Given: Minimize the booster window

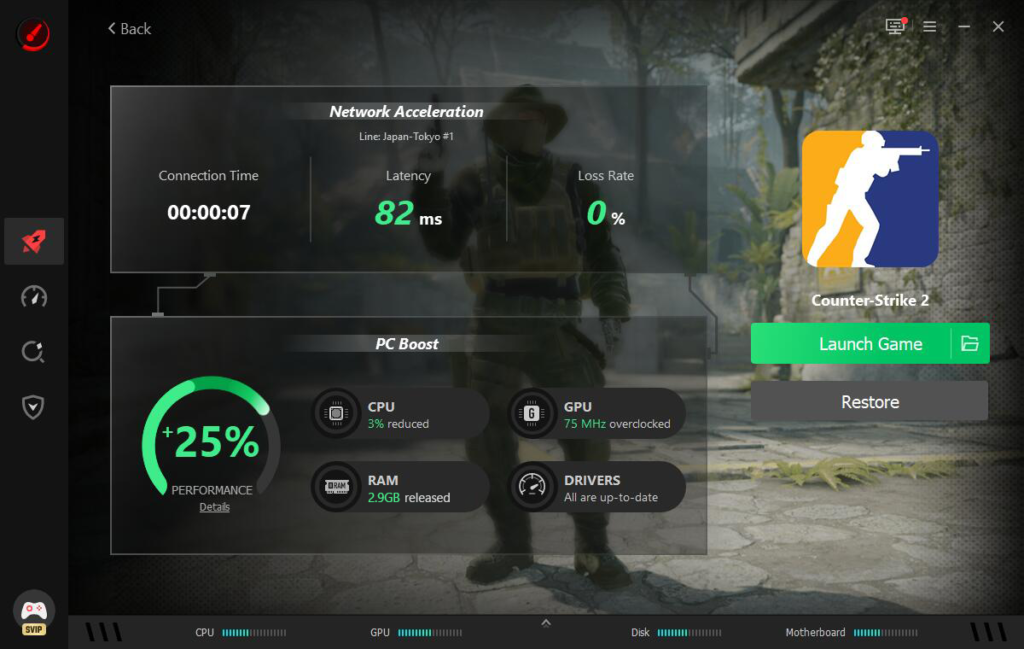Looking at the screenshot, I should 964,27.
